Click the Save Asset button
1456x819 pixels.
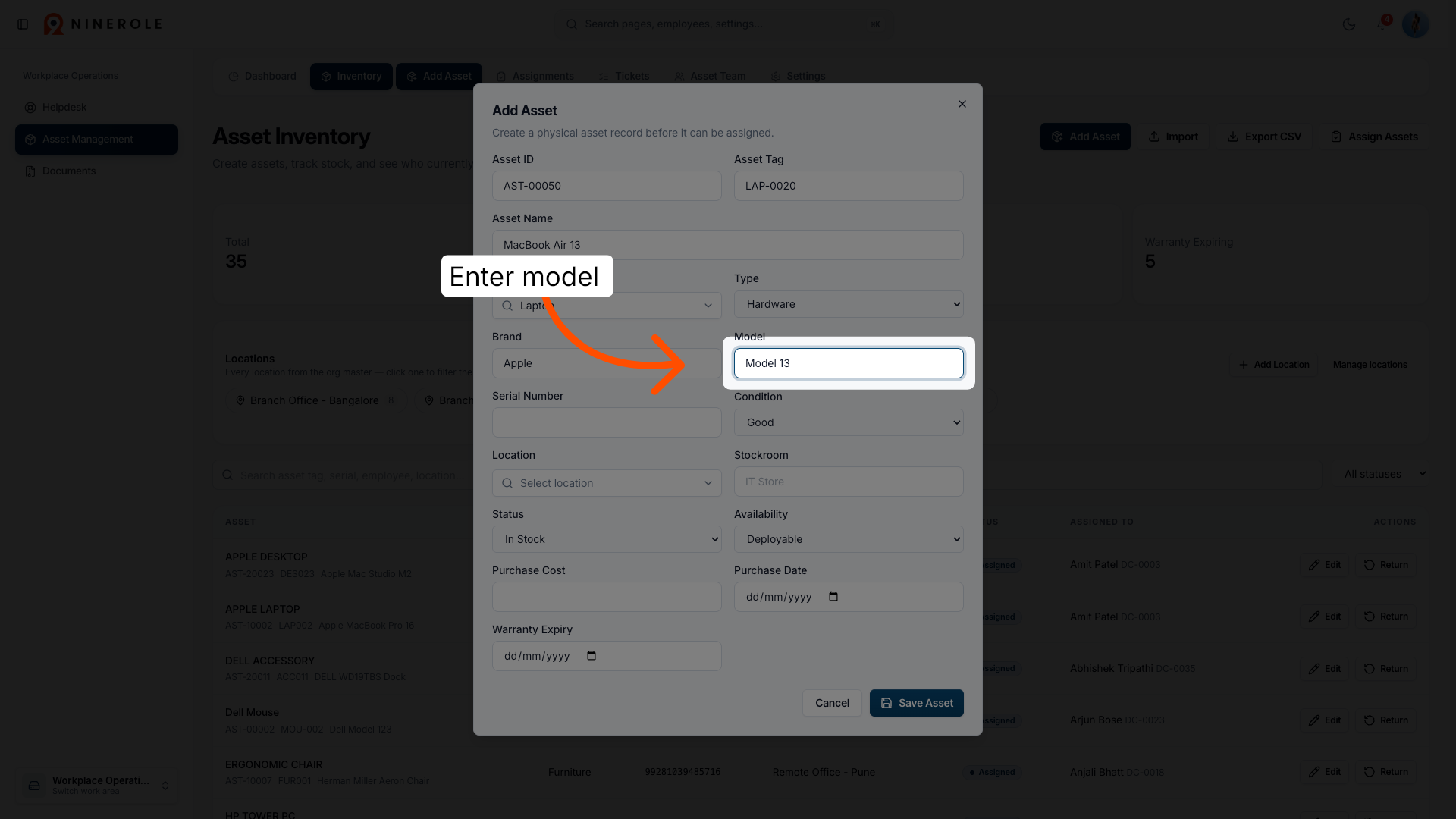pos(916,703)
